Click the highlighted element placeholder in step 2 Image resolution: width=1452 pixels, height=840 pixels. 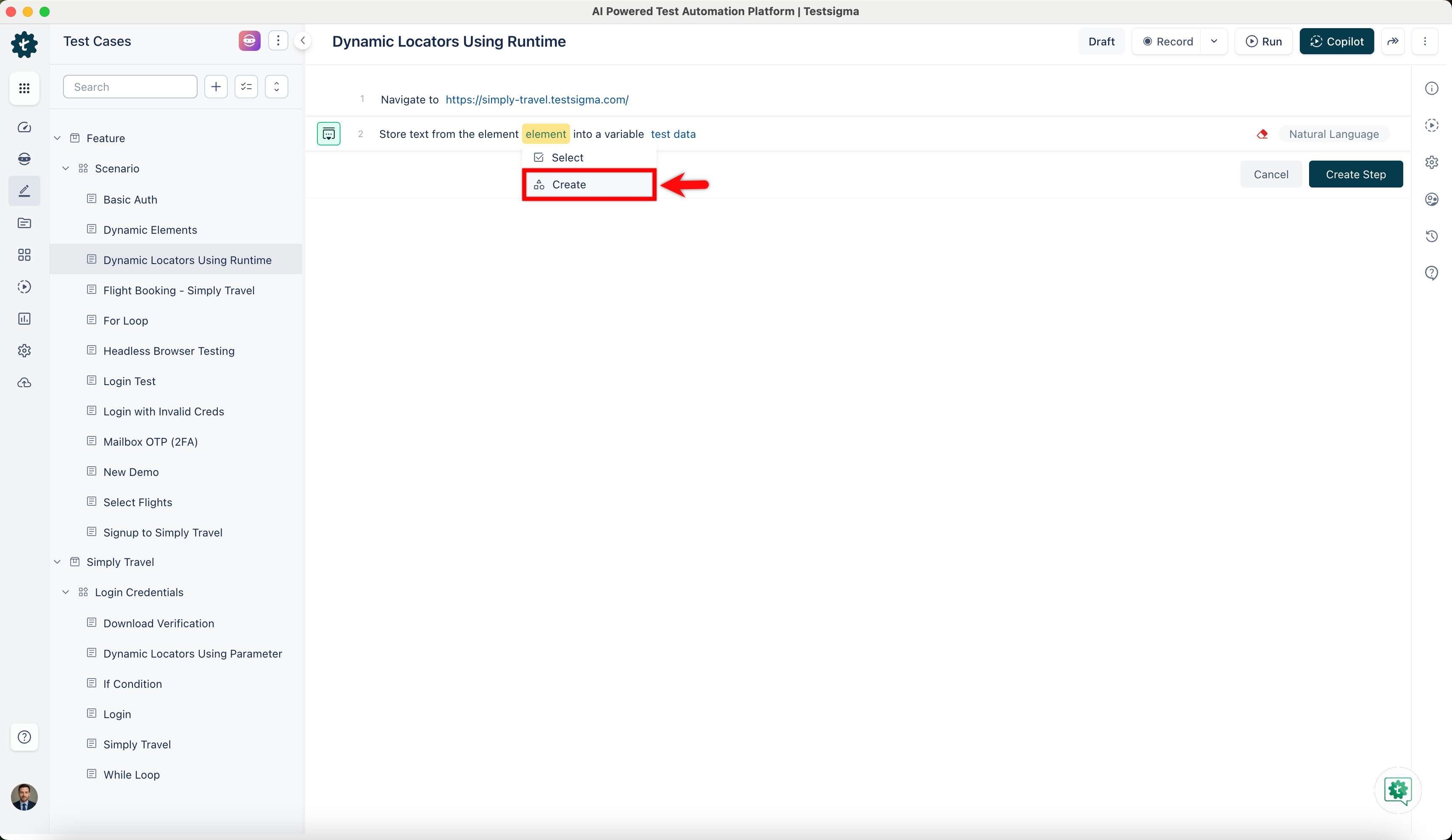point(546,134)
